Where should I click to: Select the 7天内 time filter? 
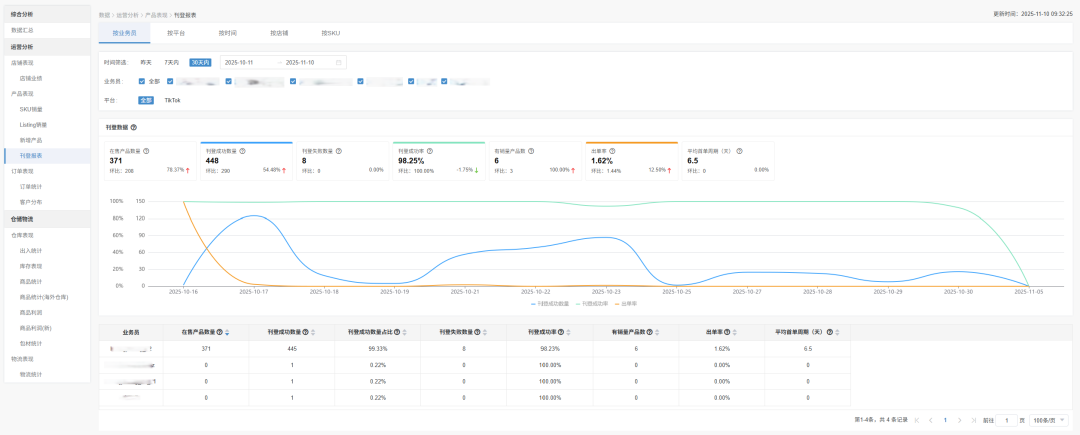click(x=172, y=62)
